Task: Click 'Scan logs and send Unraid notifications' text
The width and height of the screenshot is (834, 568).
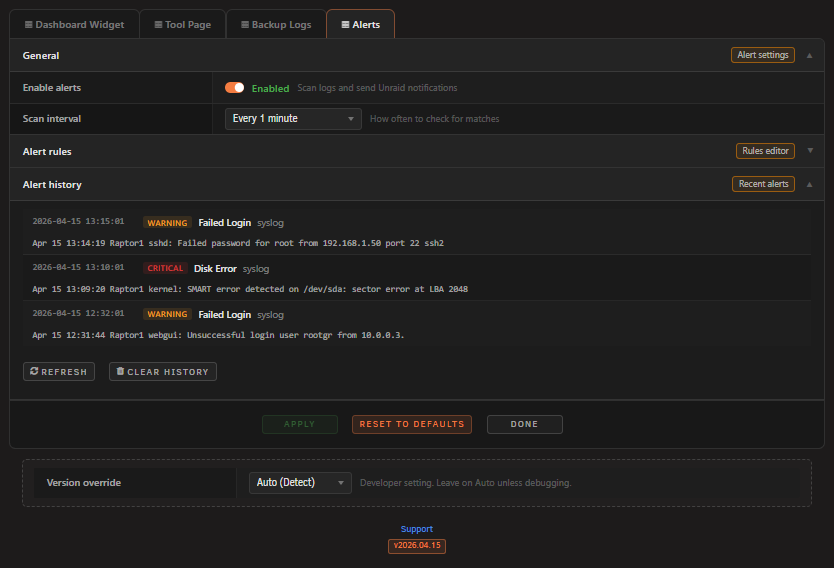Action: click(377, 88)
